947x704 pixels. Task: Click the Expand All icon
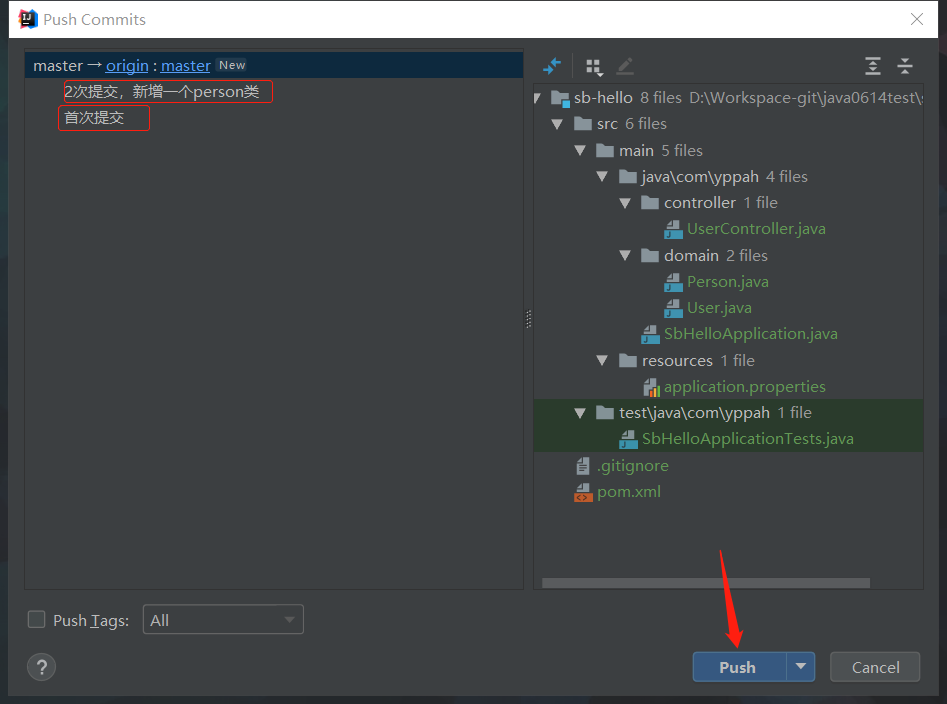coord(873,66)
